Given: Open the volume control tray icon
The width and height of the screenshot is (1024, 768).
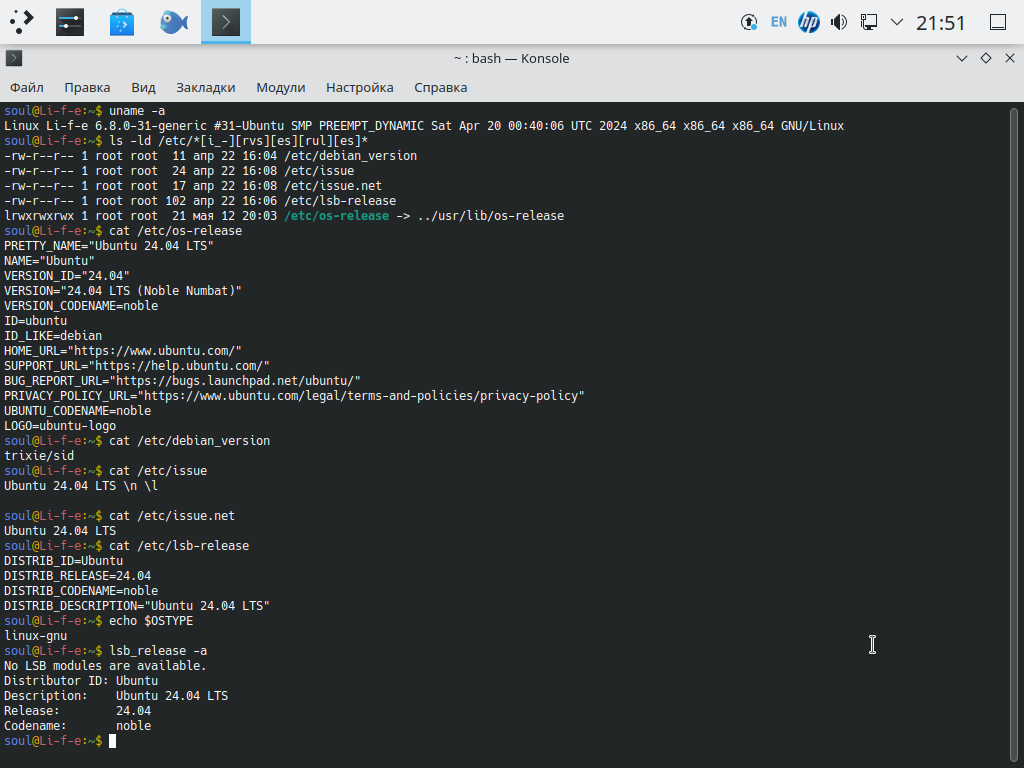Looking at the screenshot, I should click(x=839, y=22).
